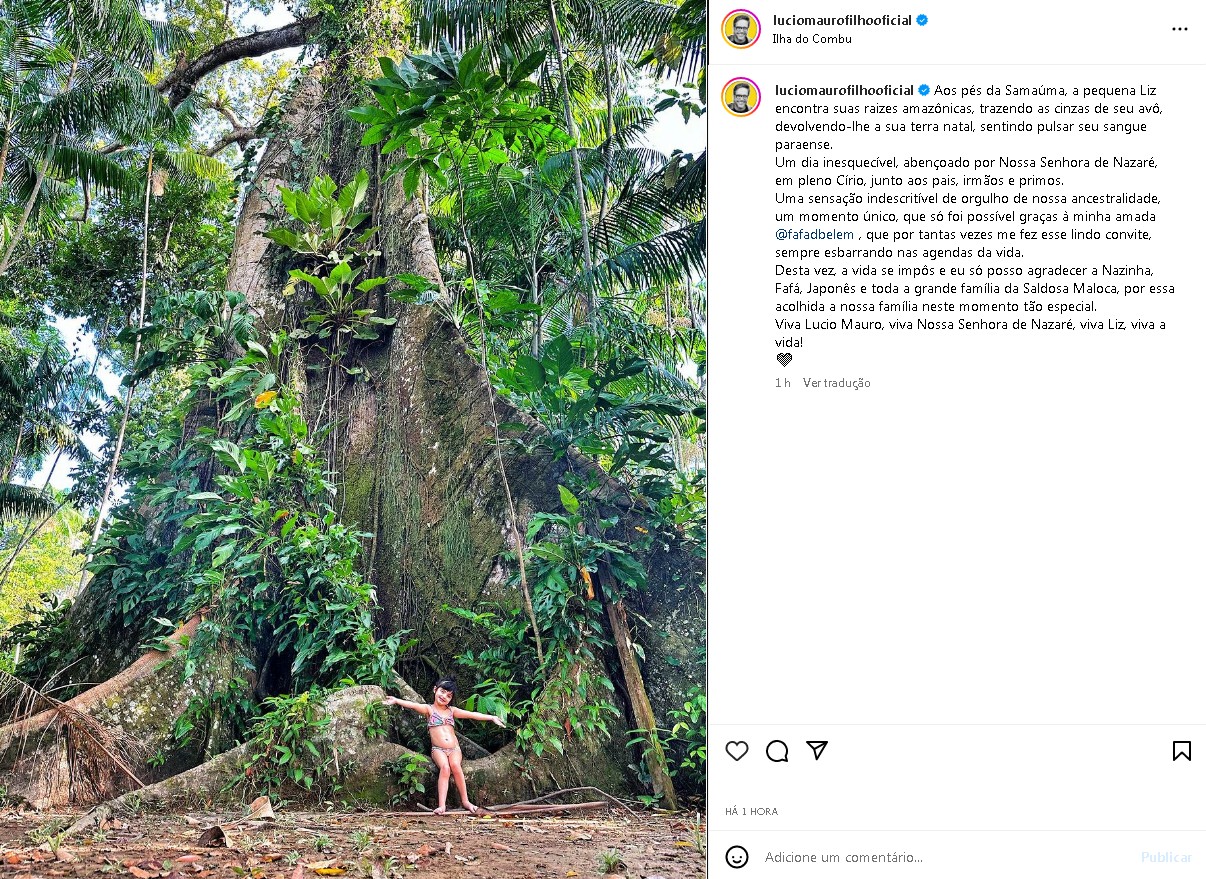Save the post with the bookmark icon
Image resolution: width=1206 pixels, height=879 pixels.
point(1181,751)
